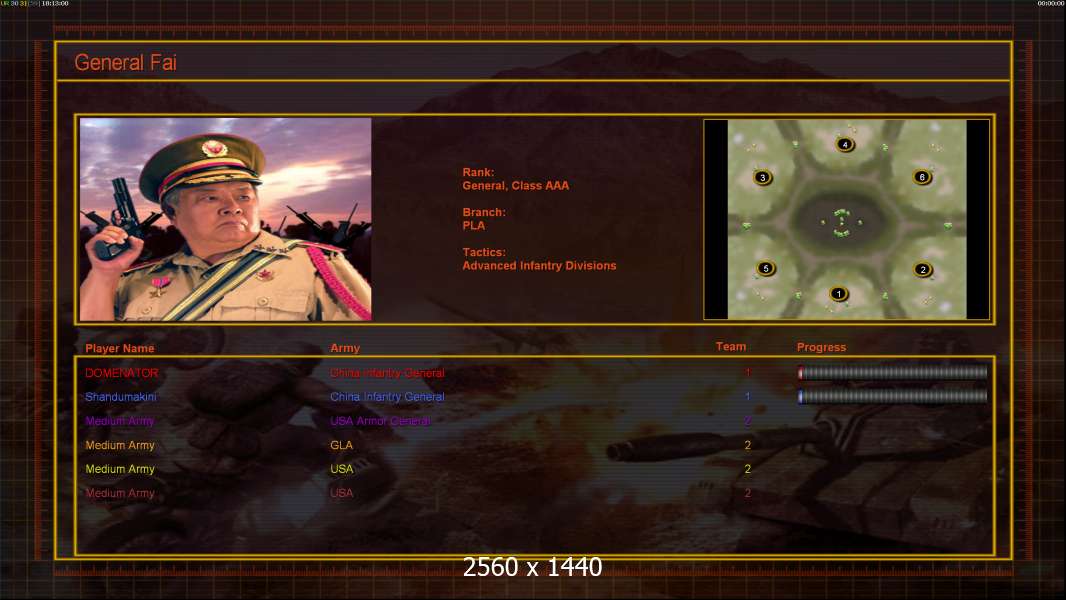Click team number 2 in USA Armor General row
This screenshot has height=600, width=1066.
tap(748, 421)
